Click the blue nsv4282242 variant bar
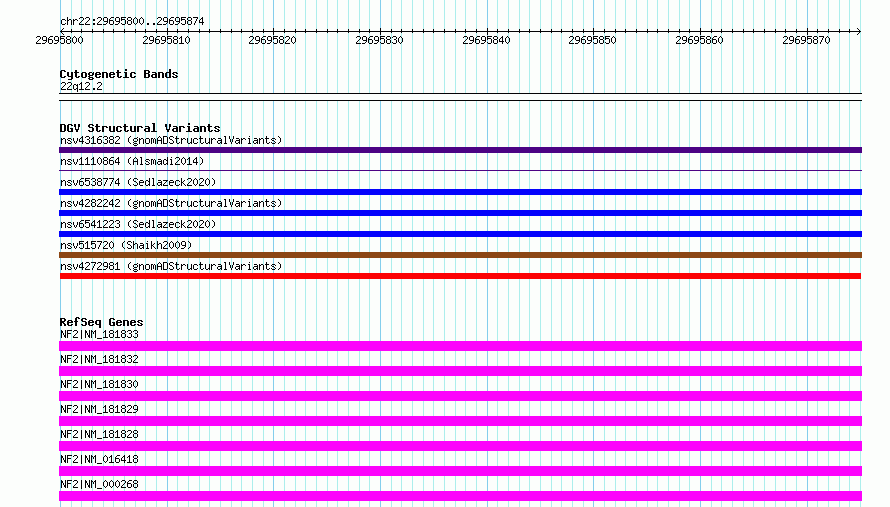This screenshot has height=507, width=890. (x=460, y=213)
